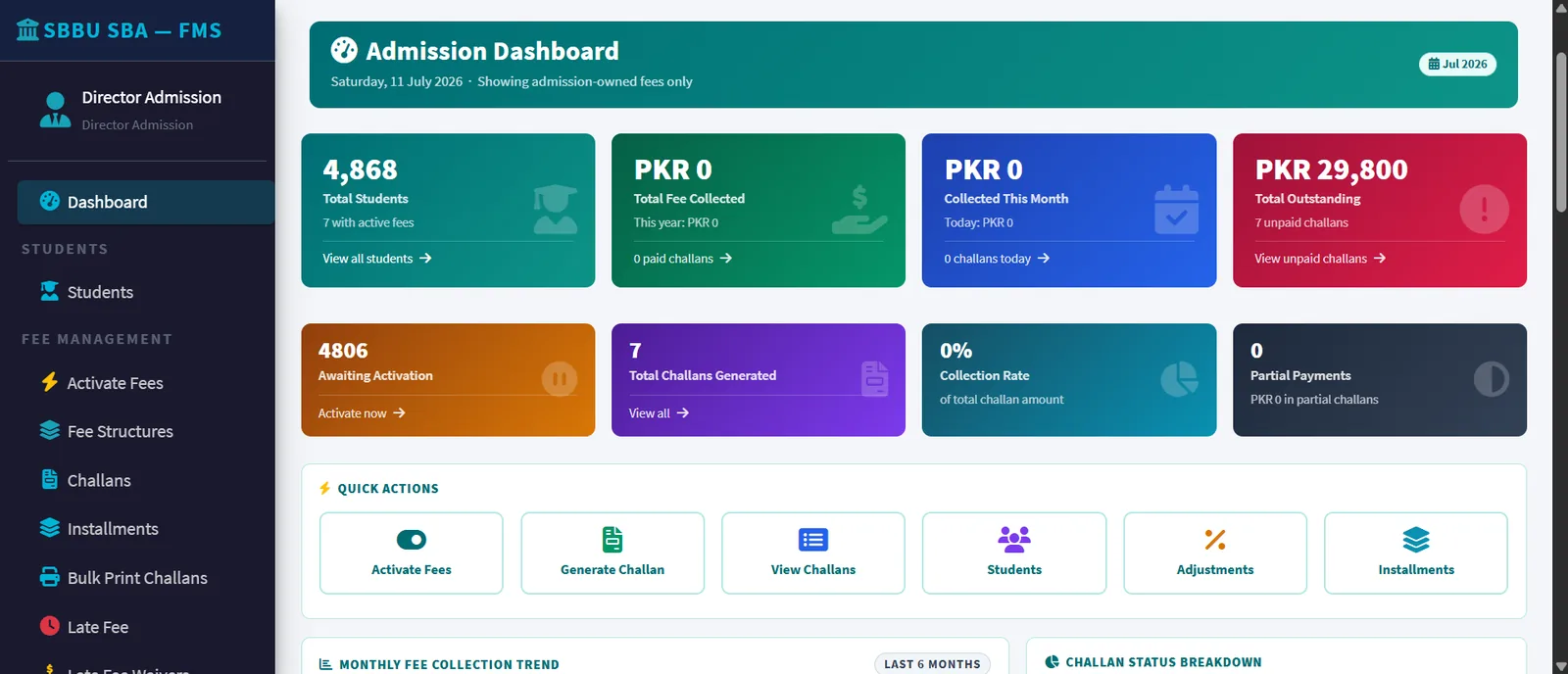Follow the 0 paid challans link
1568x674 pixels.
click(x=683, y=259)
